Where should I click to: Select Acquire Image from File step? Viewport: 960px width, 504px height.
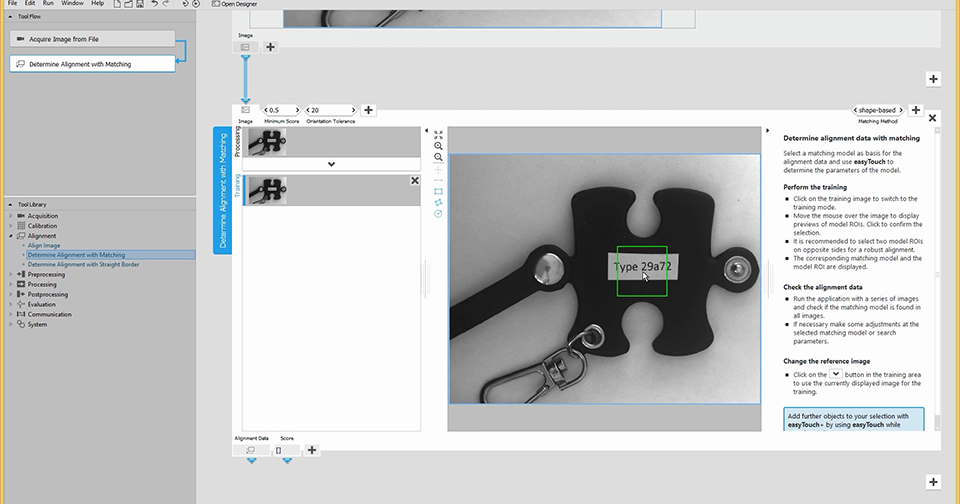(x=92, y=39)
